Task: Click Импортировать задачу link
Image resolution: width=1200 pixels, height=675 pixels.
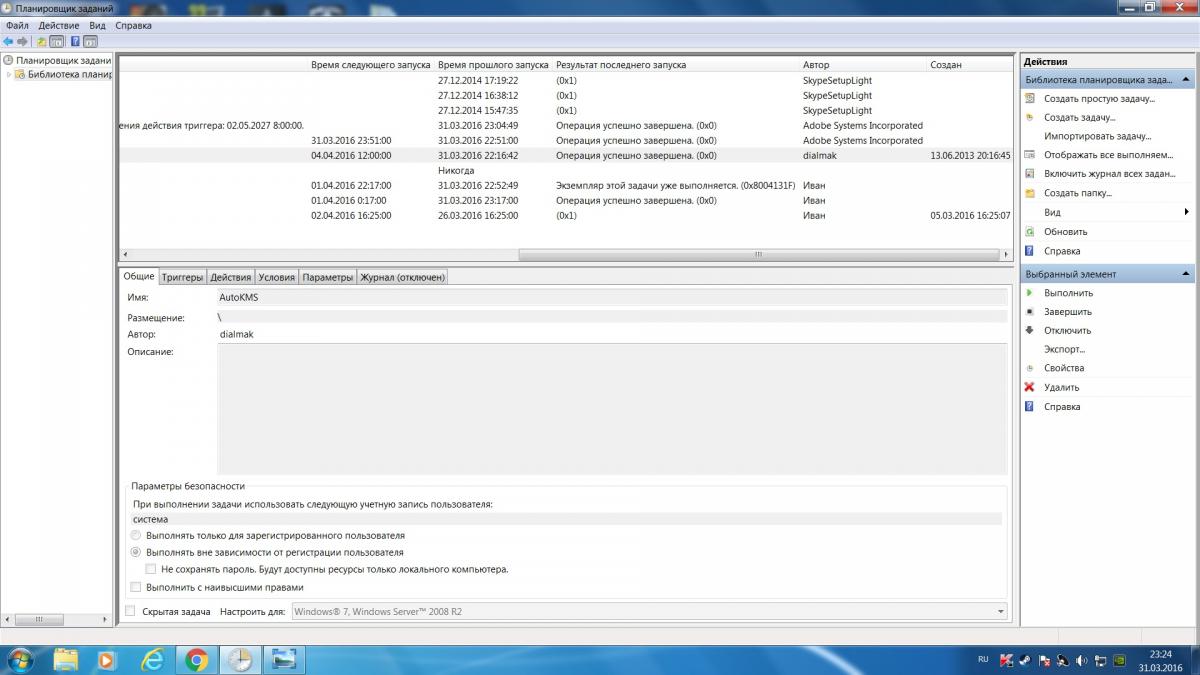Action: pos(1097,136)
